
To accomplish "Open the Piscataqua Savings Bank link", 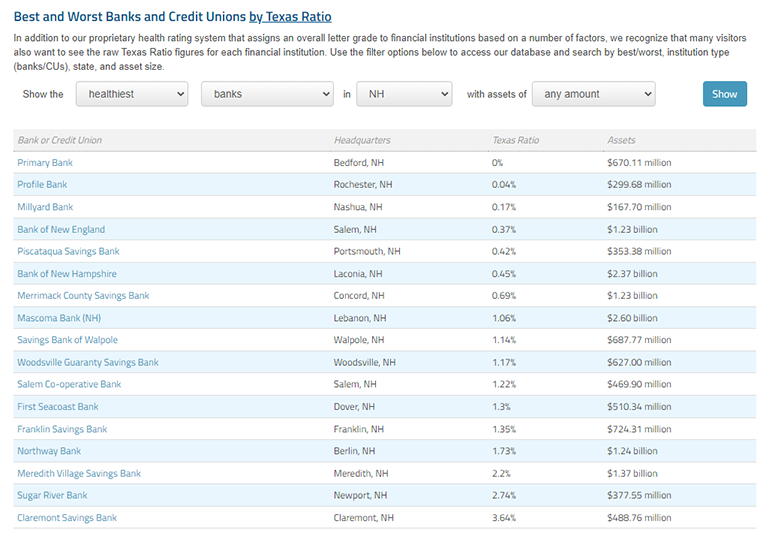I will click(68, 251).
